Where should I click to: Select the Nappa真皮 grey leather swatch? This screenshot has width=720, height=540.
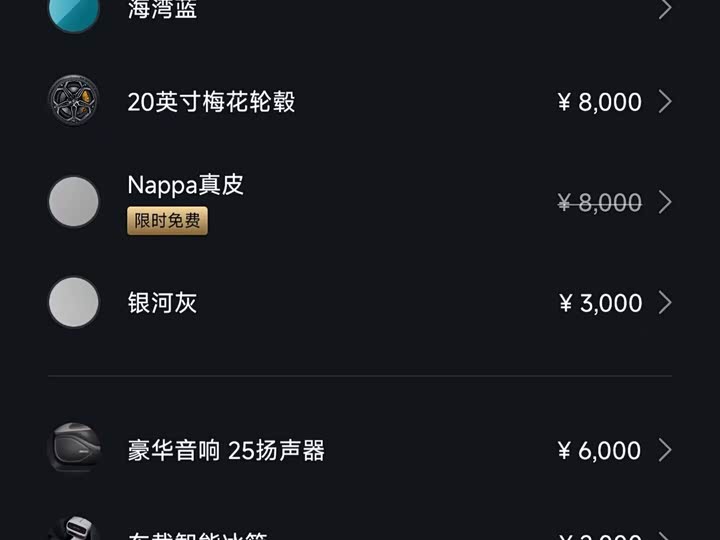pyautogui.click(x=74, y=201)
